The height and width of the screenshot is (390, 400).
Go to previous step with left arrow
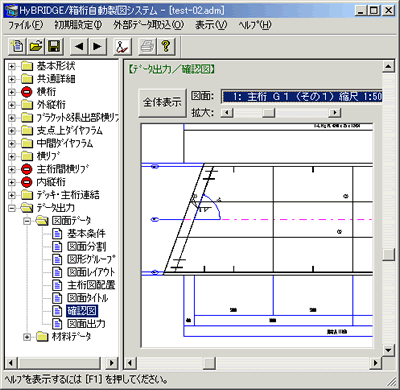pos(79,46)
